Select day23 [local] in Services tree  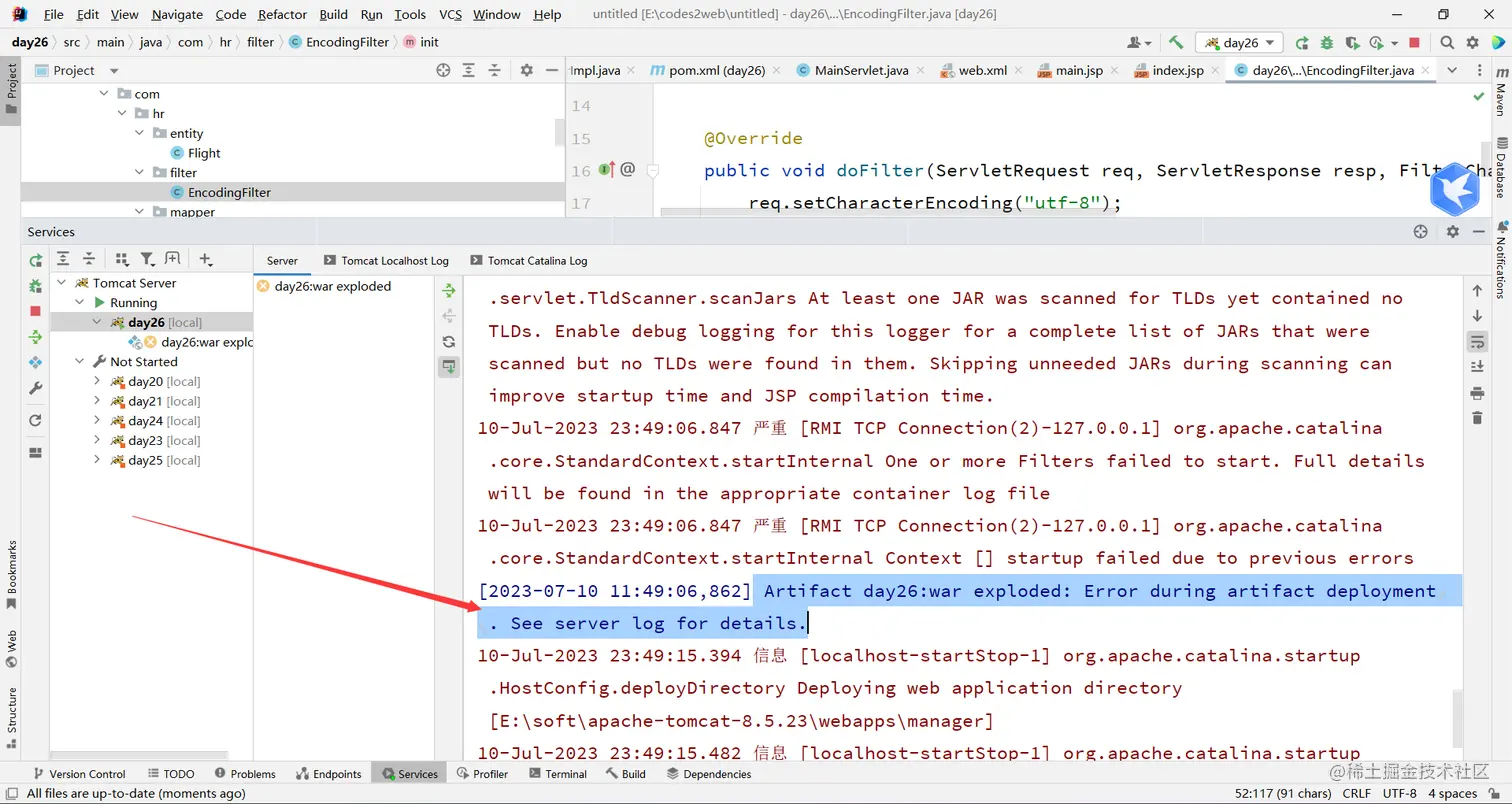click(x=164, y=441)
